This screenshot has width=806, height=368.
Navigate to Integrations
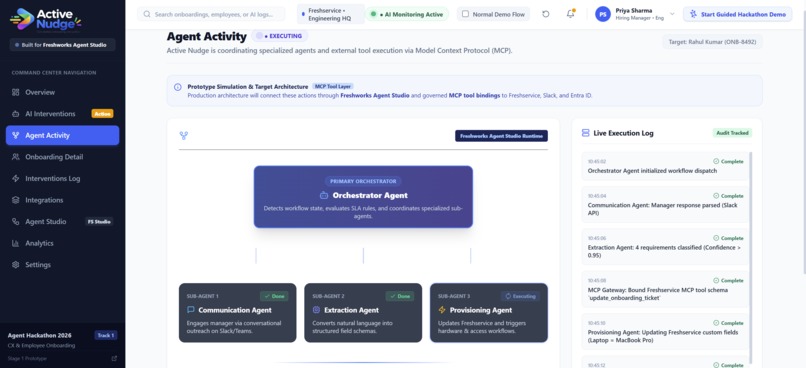(62, 200)
